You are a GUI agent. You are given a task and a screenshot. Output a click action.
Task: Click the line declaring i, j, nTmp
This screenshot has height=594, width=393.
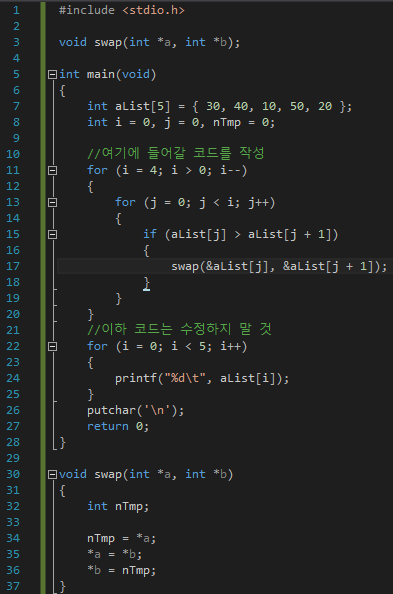click(181, 122)
